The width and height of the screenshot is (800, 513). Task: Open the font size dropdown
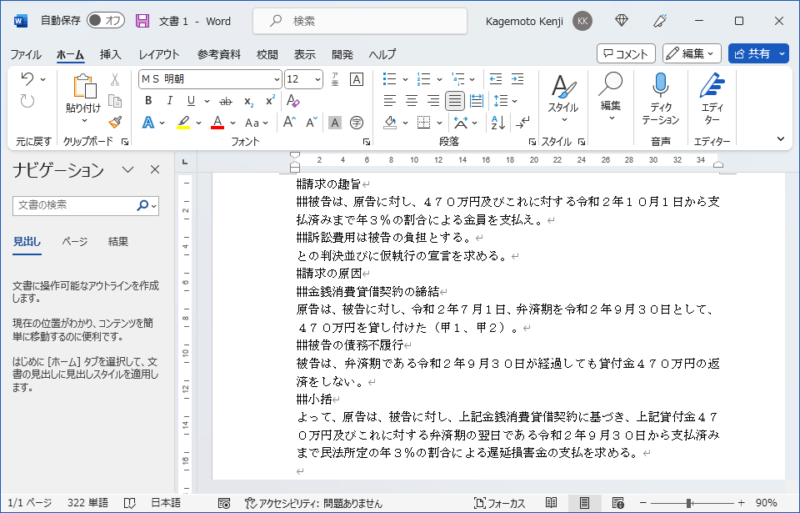317,79
